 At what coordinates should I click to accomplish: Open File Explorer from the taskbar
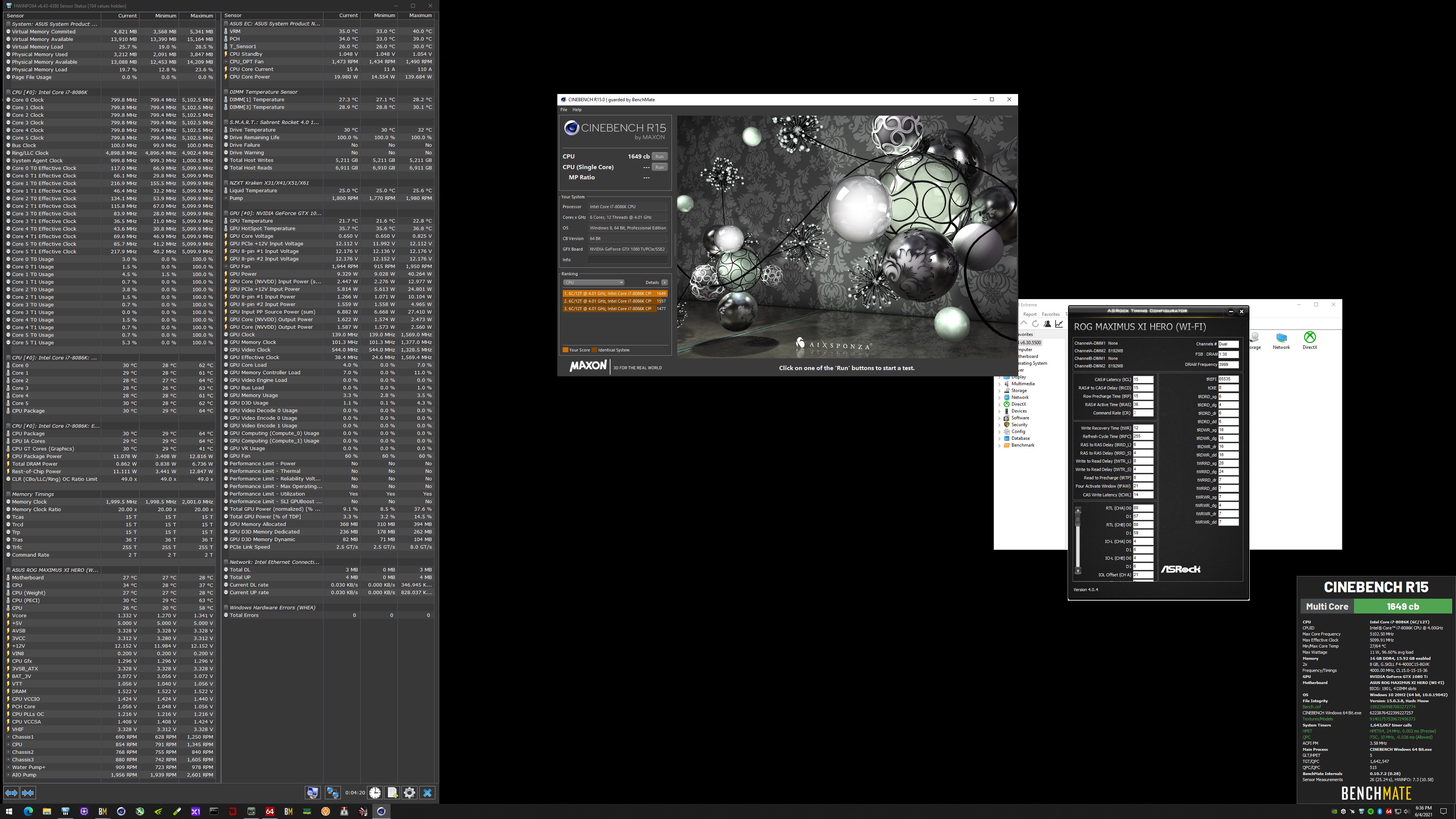47,811
